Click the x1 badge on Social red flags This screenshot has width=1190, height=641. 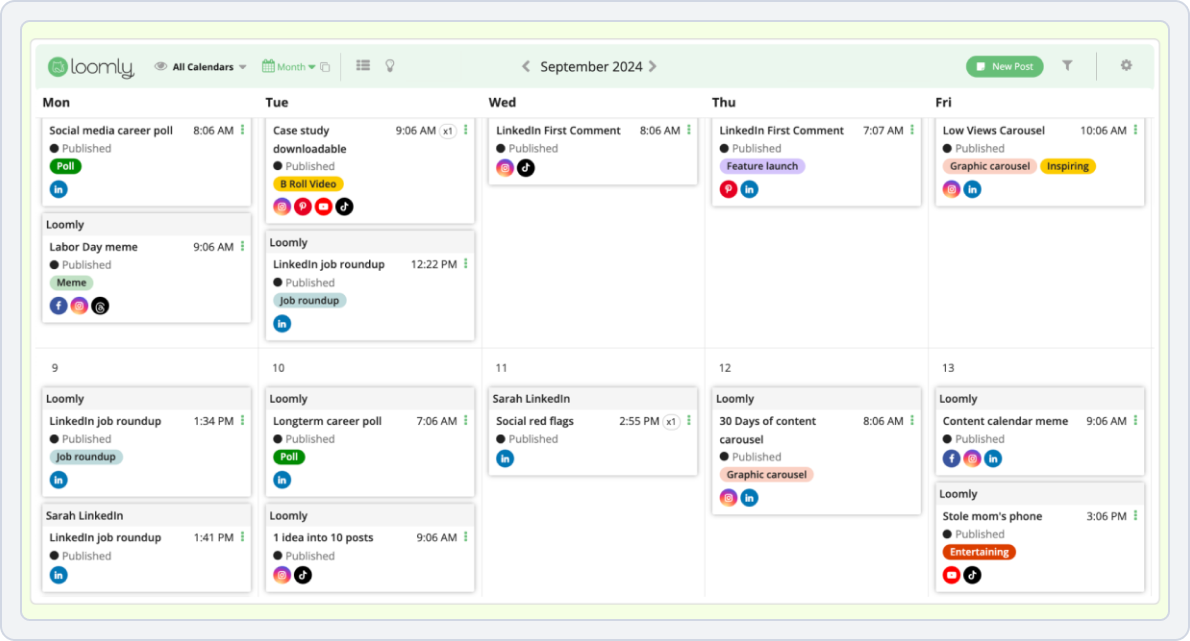672,421
